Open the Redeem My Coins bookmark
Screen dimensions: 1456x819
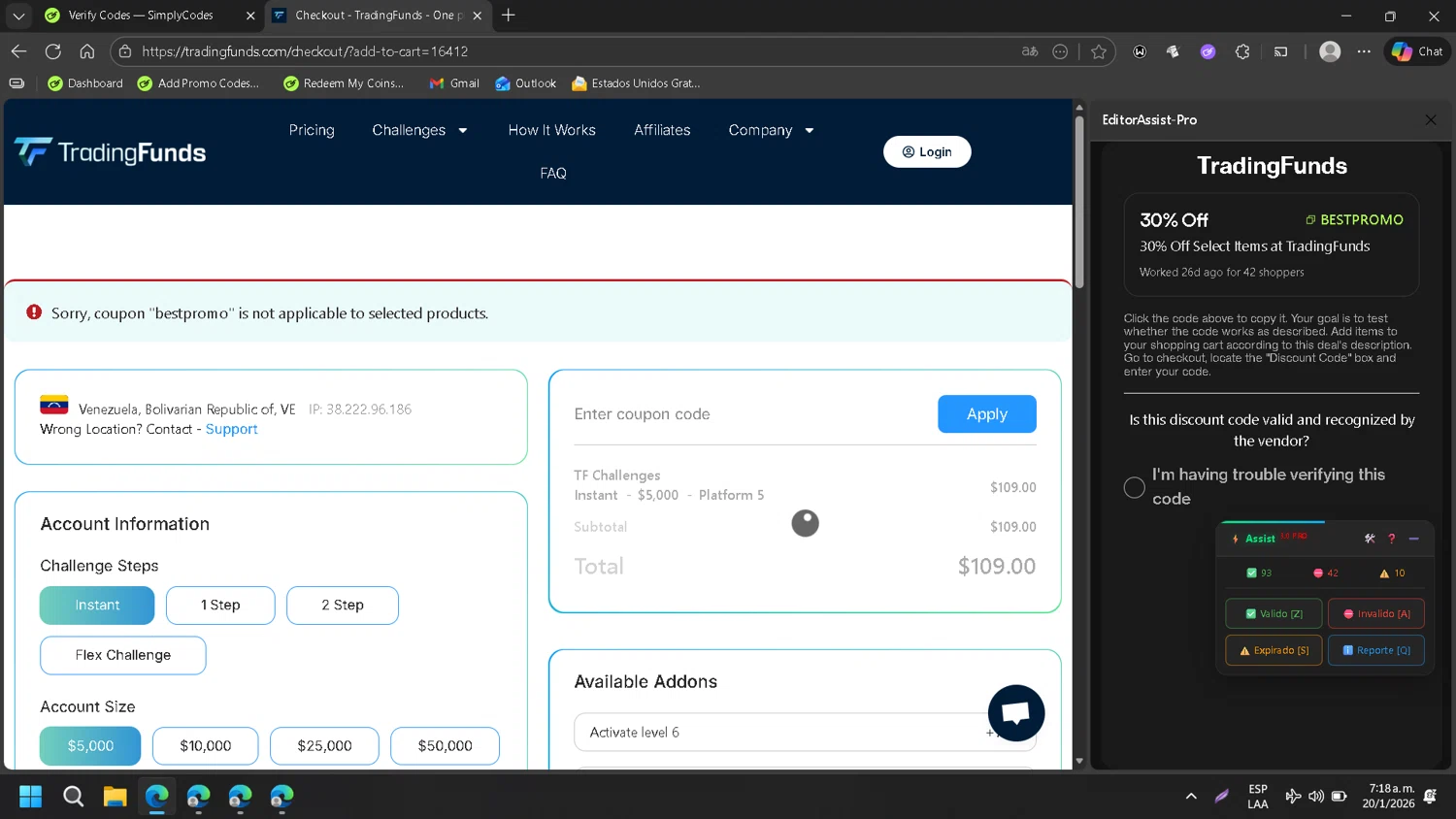tap(344, 83)
